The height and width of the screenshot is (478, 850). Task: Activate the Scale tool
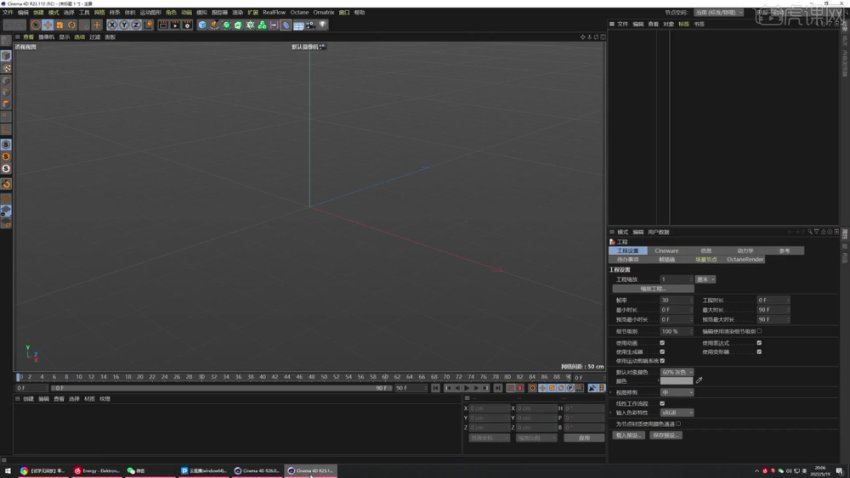60,25
